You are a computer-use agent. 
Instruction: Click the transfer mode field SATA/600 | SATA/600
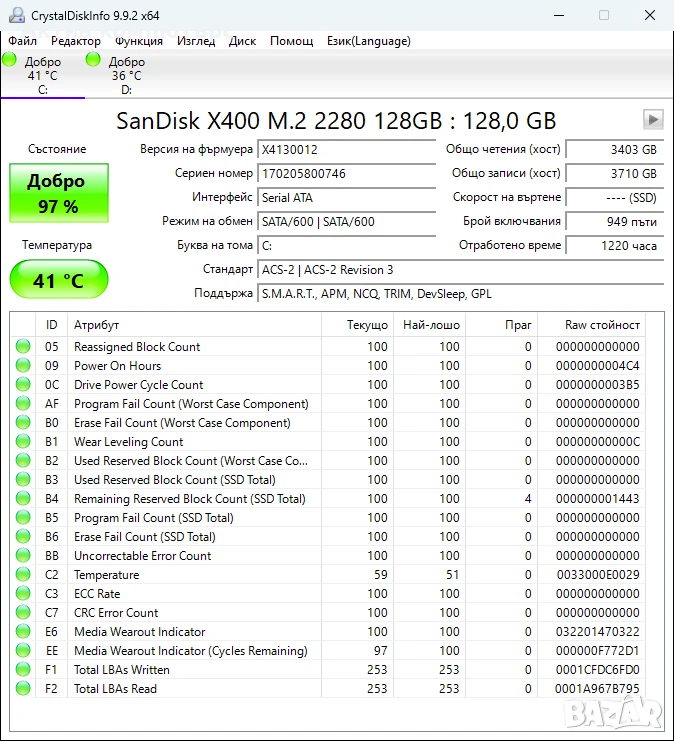(x=346, y=222)
